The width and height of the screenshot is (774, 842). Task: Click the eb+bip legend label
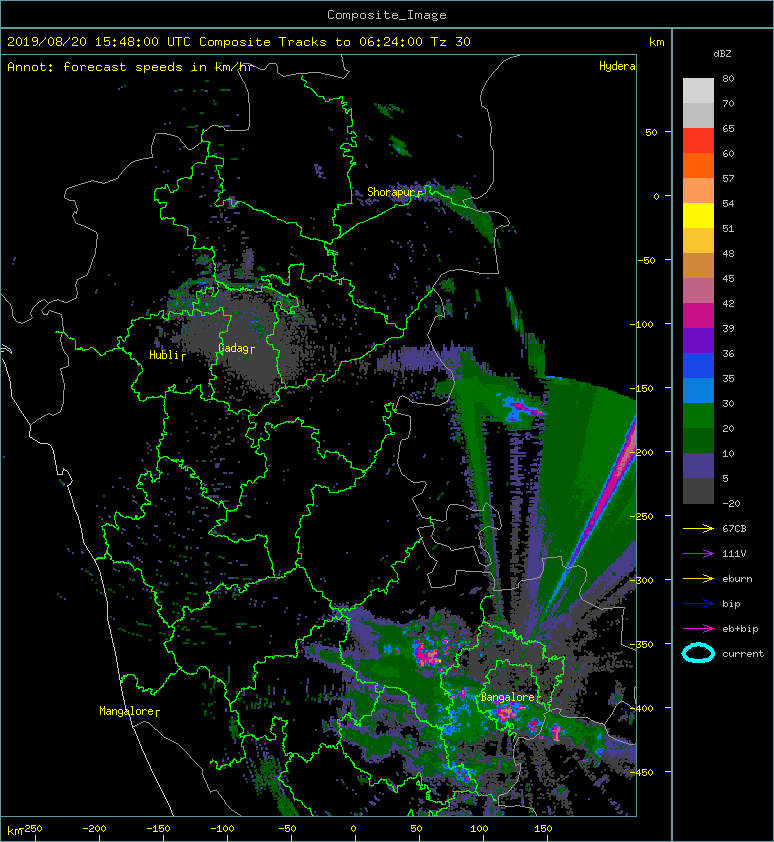pos(740,629)
